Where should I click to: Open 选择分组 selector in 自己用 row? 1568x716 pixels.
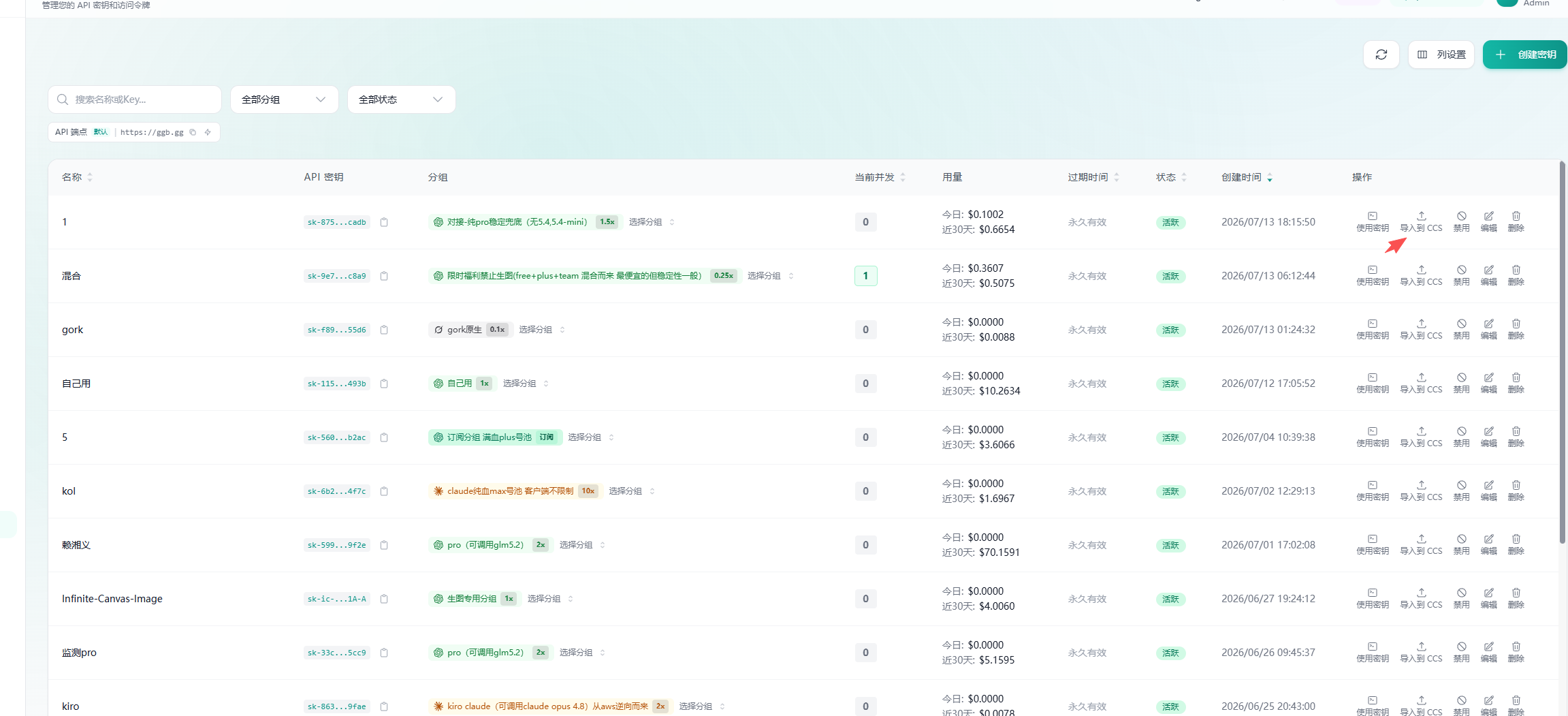point(526,384)
